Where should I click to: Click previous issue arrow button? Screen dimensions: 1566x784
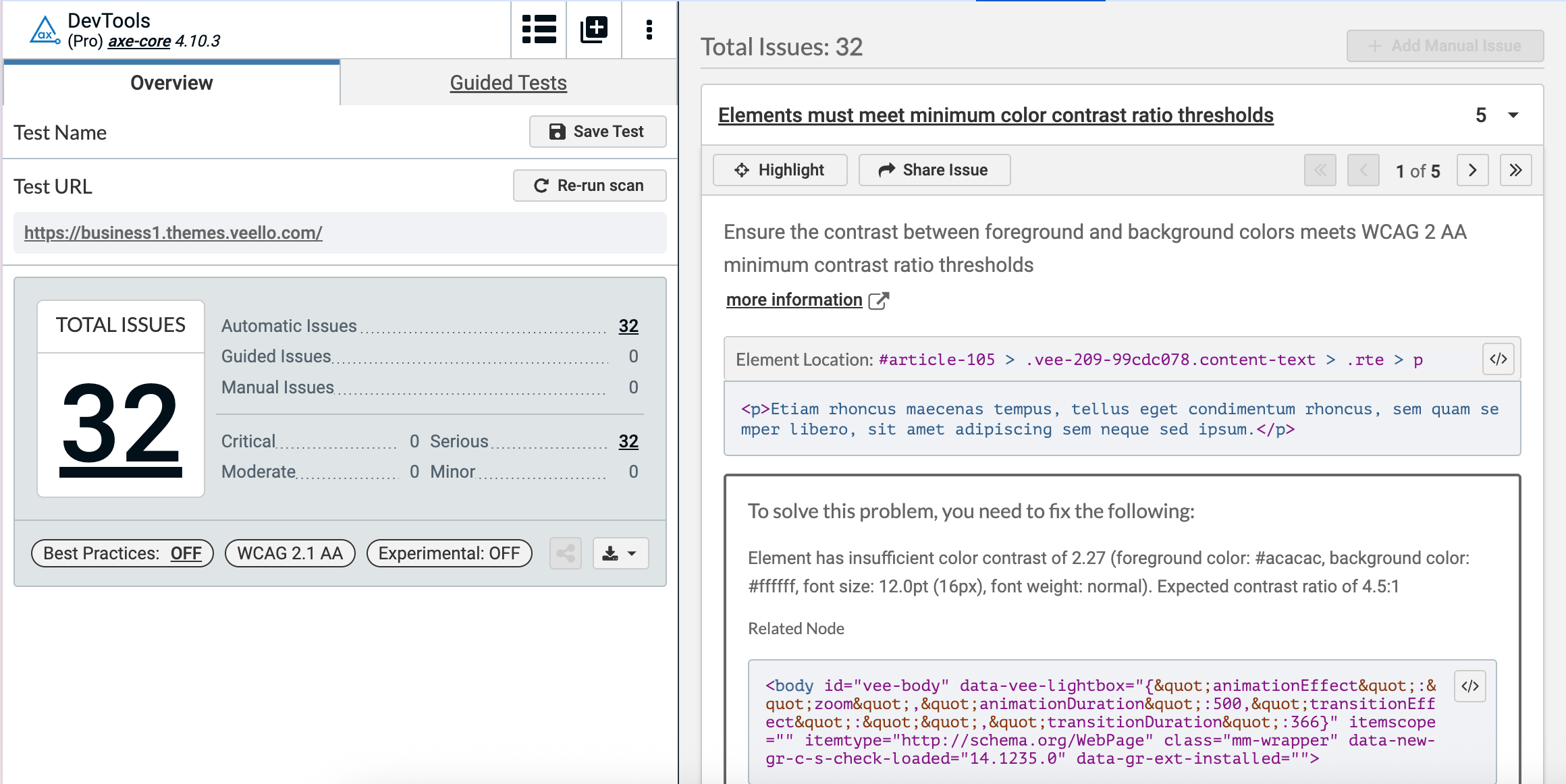tap(1363, 171)
